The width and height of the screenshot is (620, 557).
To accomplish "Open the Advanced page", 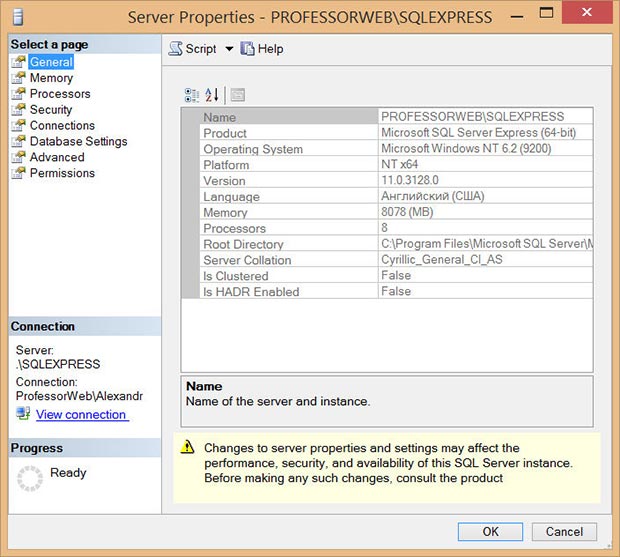I will pyautogui.click(x=57, y=157).
